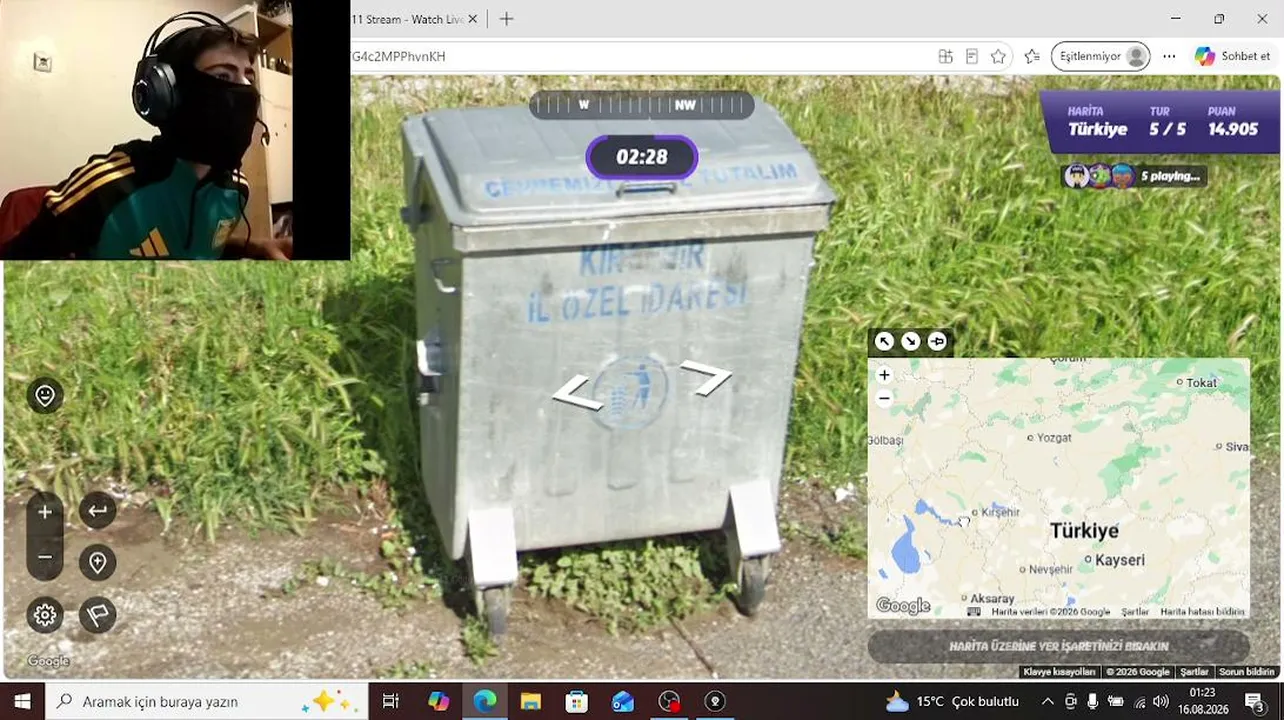Open network settings tray icon
This screenshot has height=720, width=1284.
pos(1138,702)
